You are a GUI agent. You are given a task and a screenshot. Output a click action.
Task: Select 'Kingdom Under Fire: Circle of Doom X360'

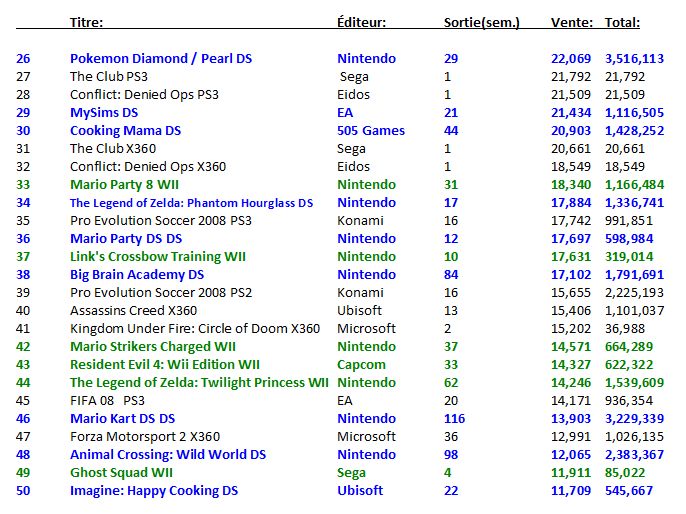195,329
